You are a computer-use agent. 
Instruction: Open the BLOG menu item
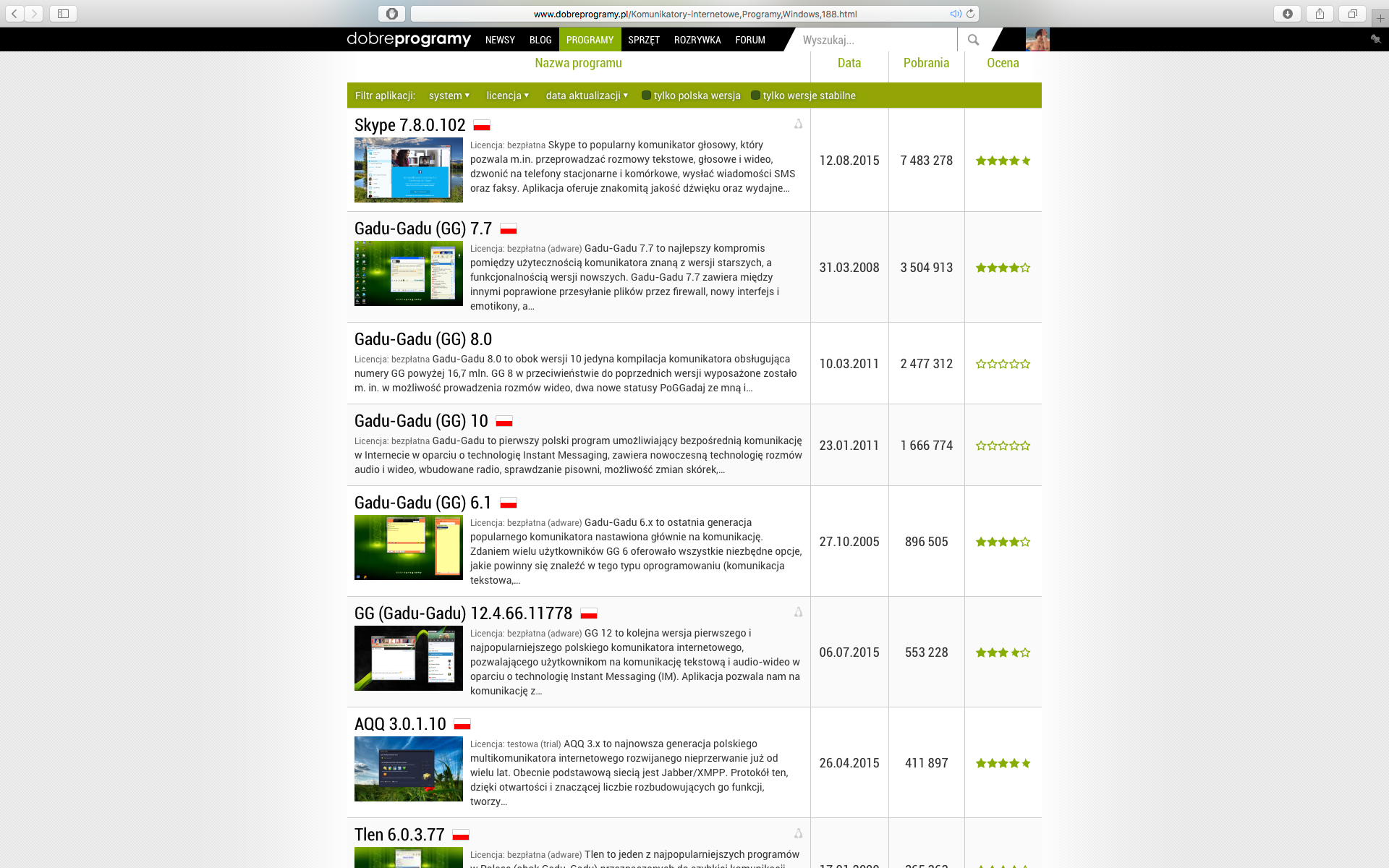(540, 40)
